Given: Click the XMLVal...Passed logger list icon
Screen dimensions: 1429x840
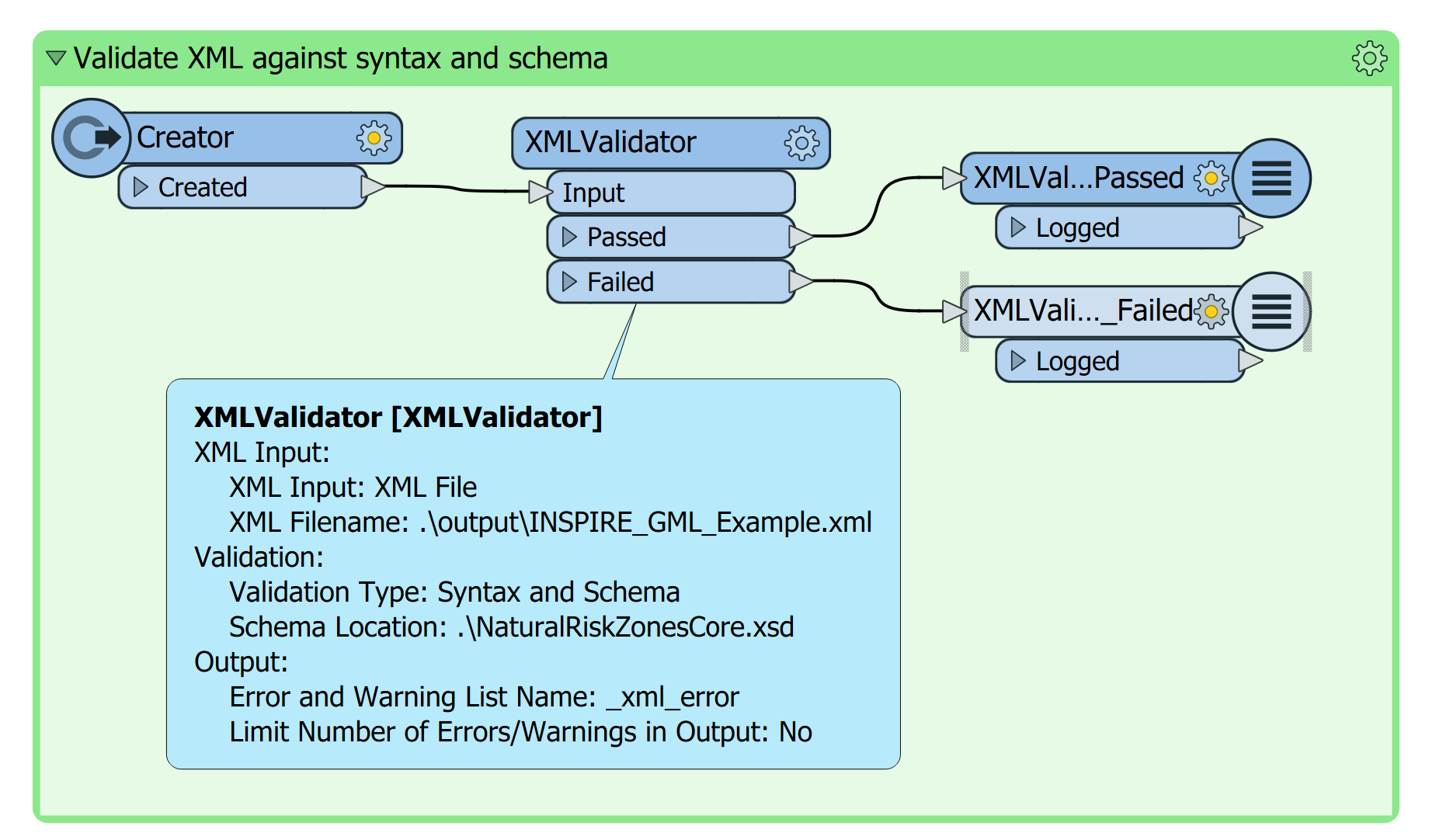Looking at the screenshot, I should pyautogui.click(x=1271, y=179).
